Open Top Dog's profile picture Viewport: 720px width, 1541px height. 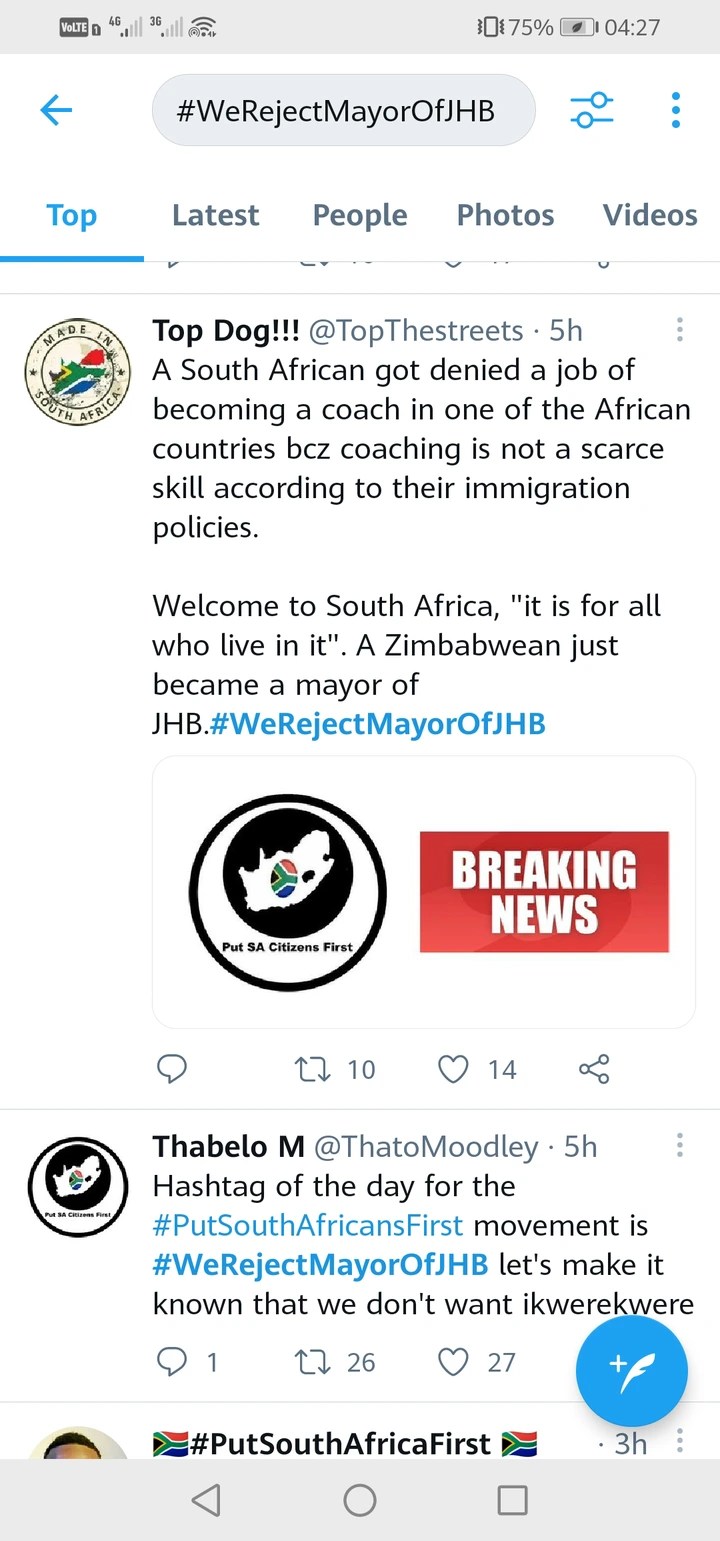pyautogui.click(x=78, y=372)
